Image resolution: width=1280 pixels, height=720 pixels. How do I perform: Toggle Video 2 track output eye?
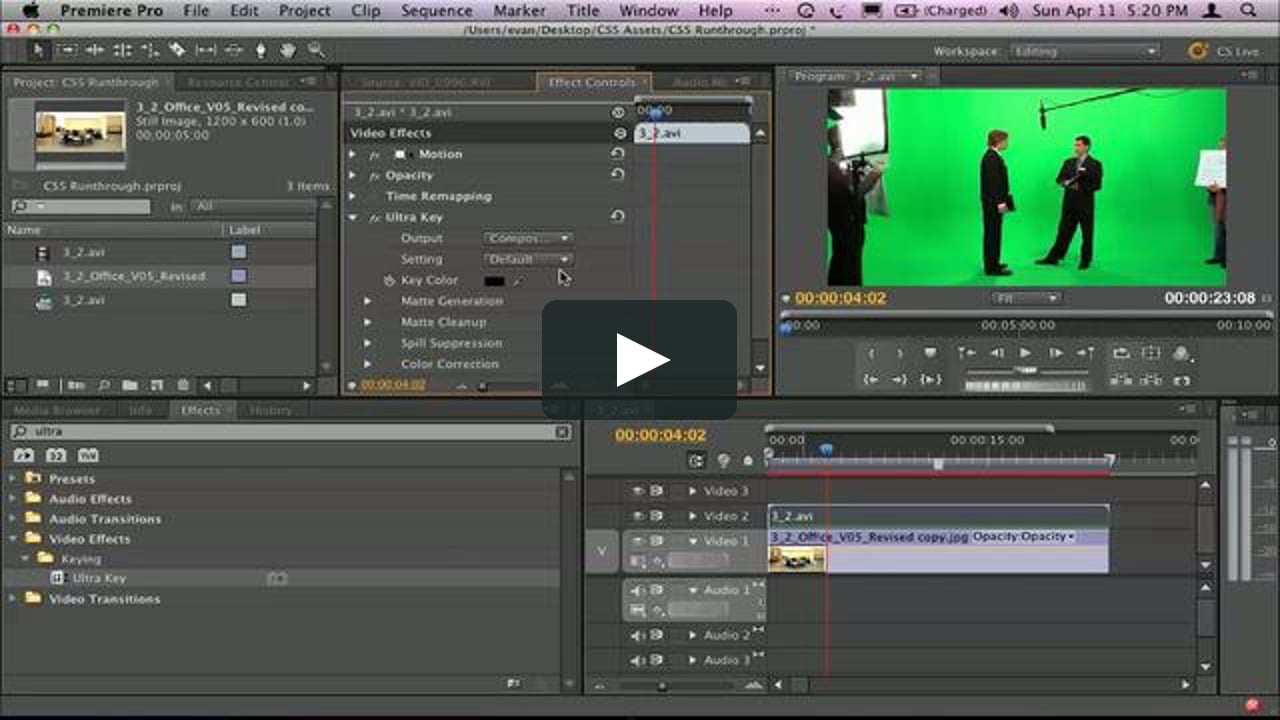click(637, 516)
